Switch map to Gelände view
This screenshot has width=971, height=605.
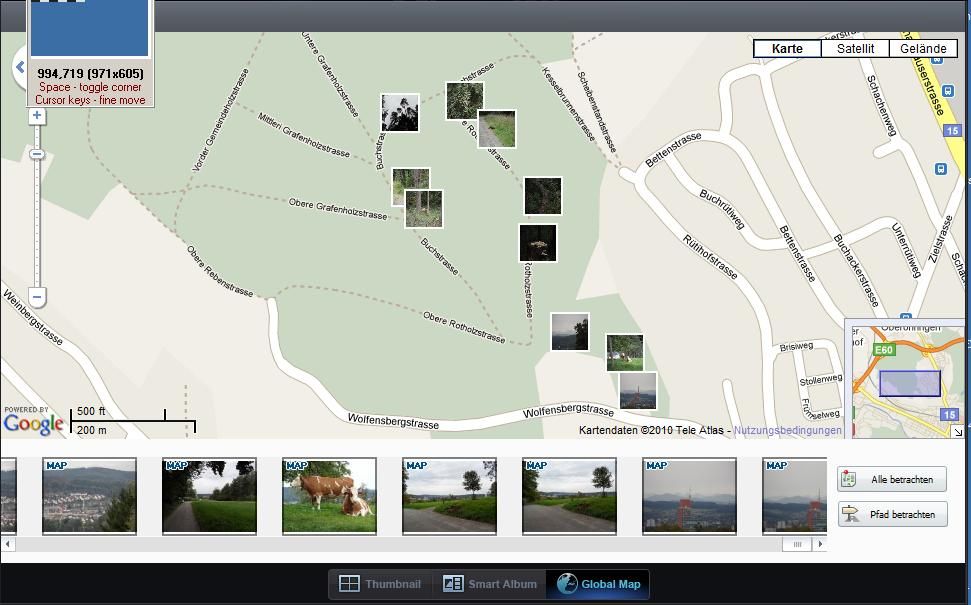(922, 48)
